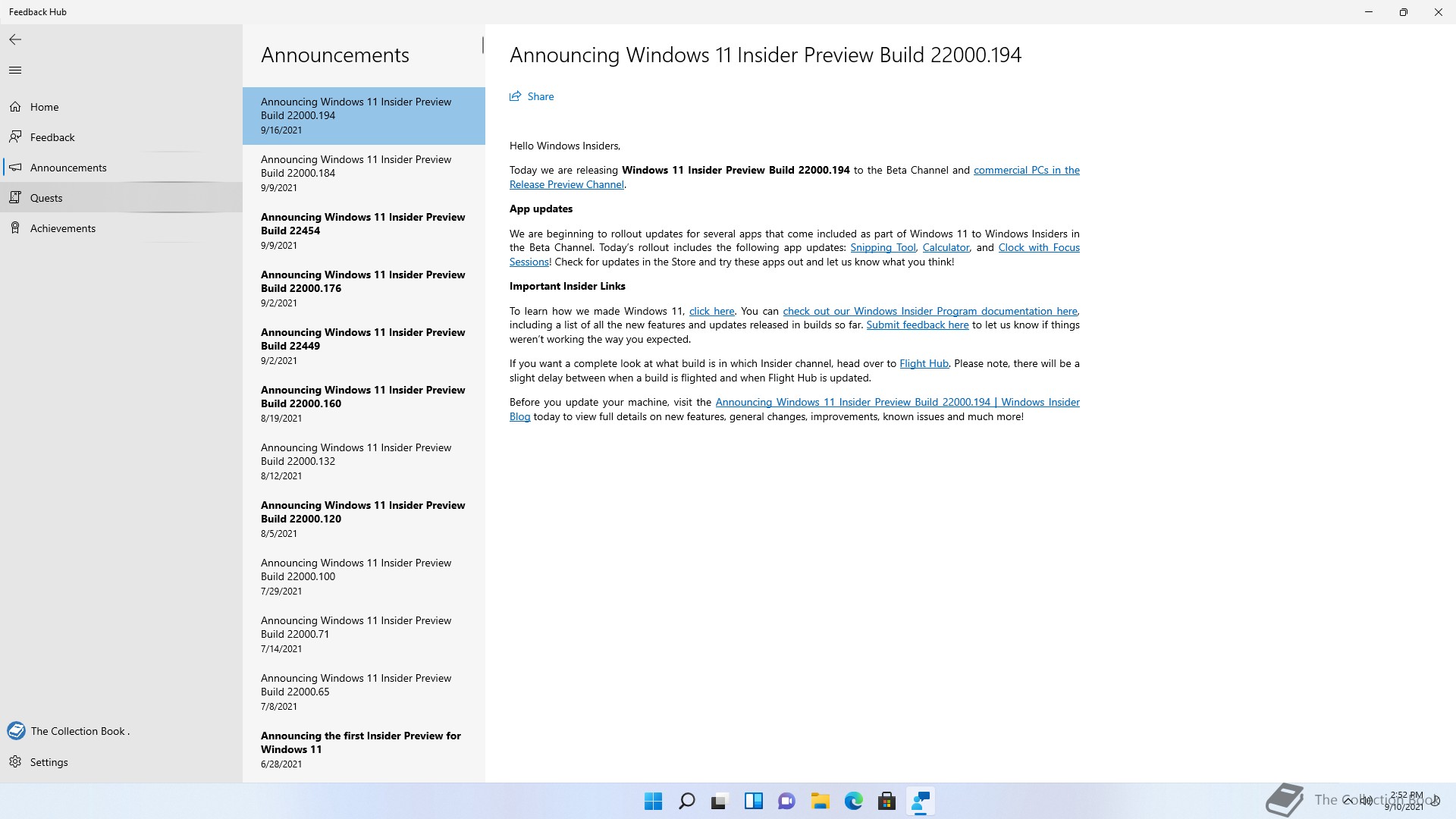Click the Feedback person icon

(x=15, y=137)
